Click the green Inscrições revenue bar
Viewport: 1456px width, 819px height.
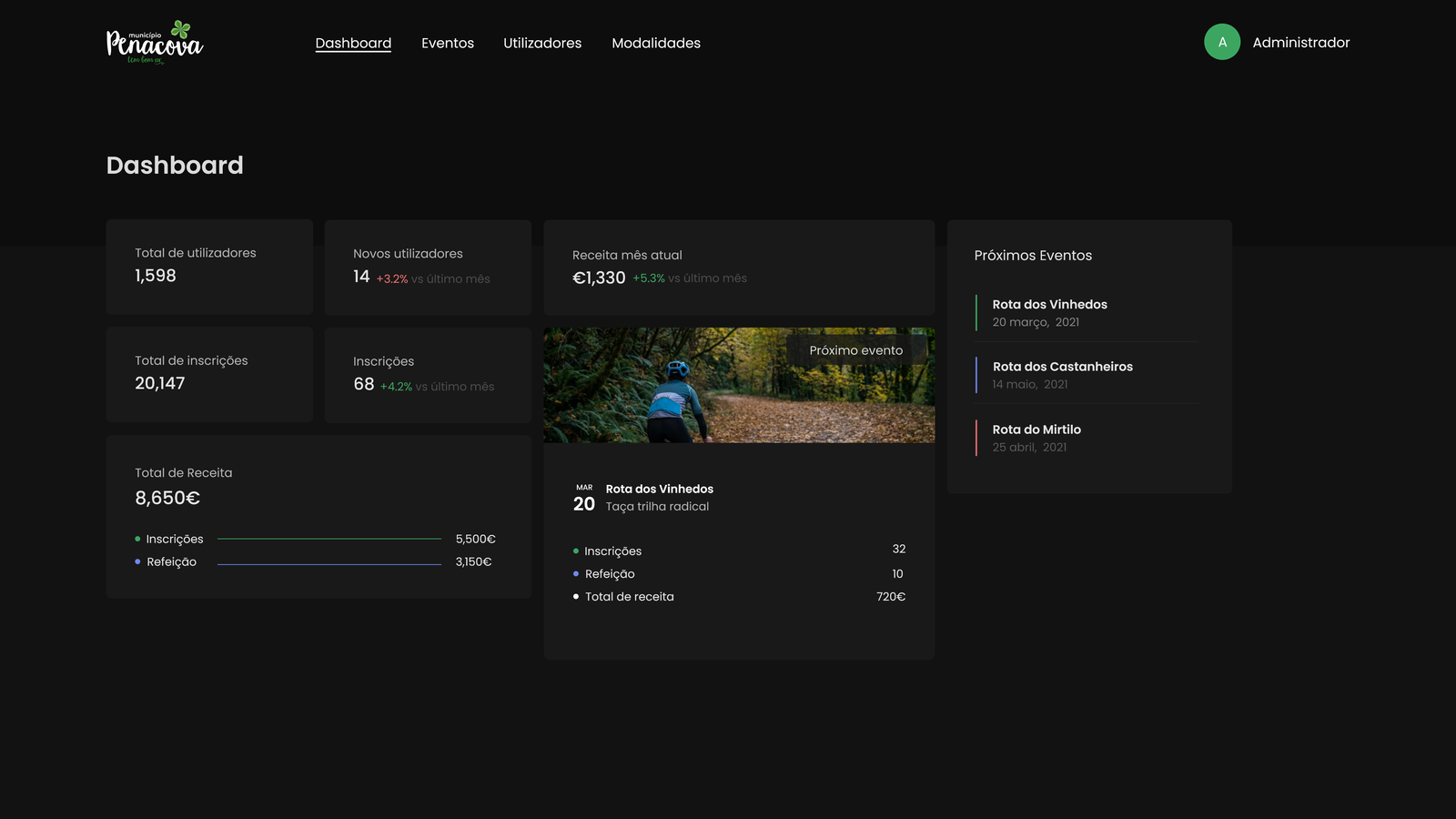point(329,539)
